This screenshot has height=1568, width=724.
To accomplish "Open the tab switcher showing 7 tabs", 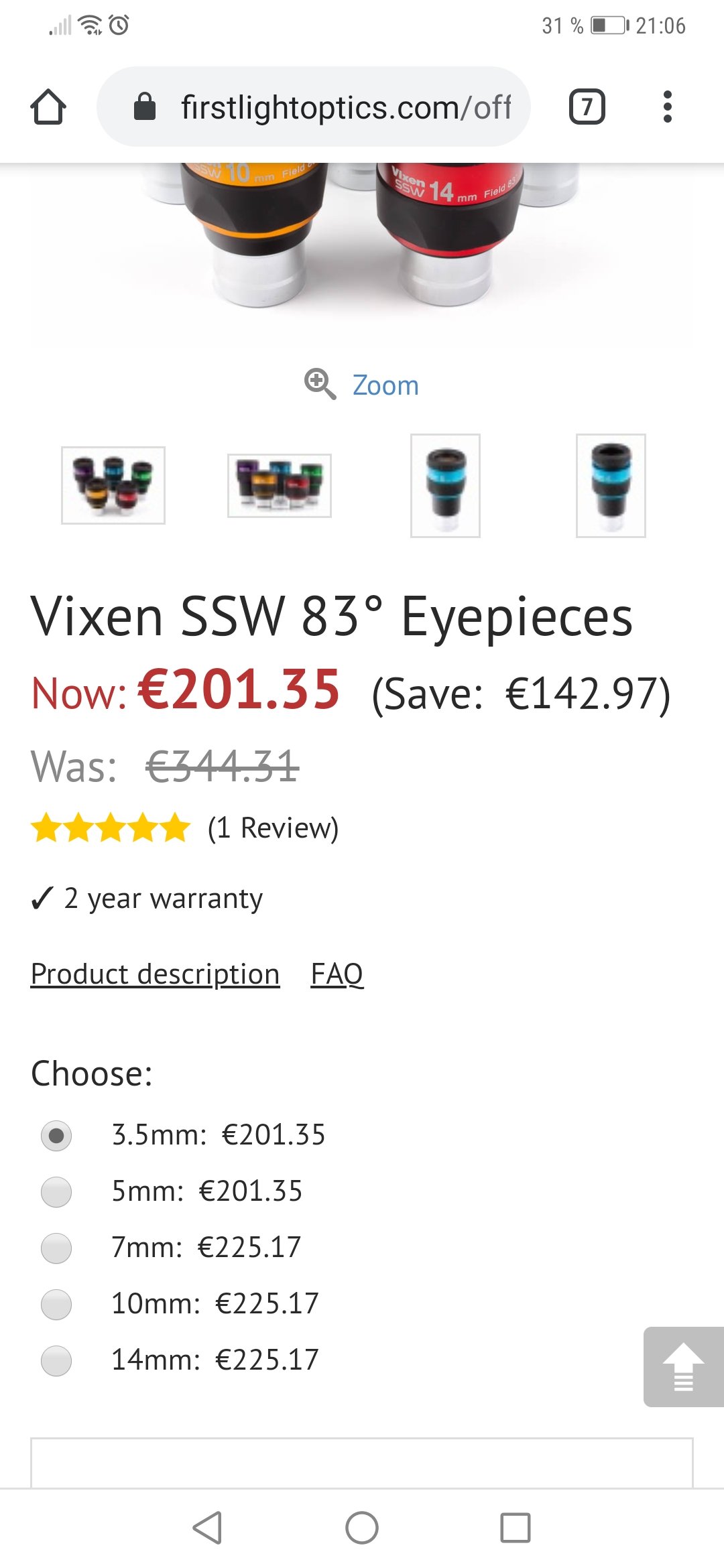I will click(x=587, y=107).
